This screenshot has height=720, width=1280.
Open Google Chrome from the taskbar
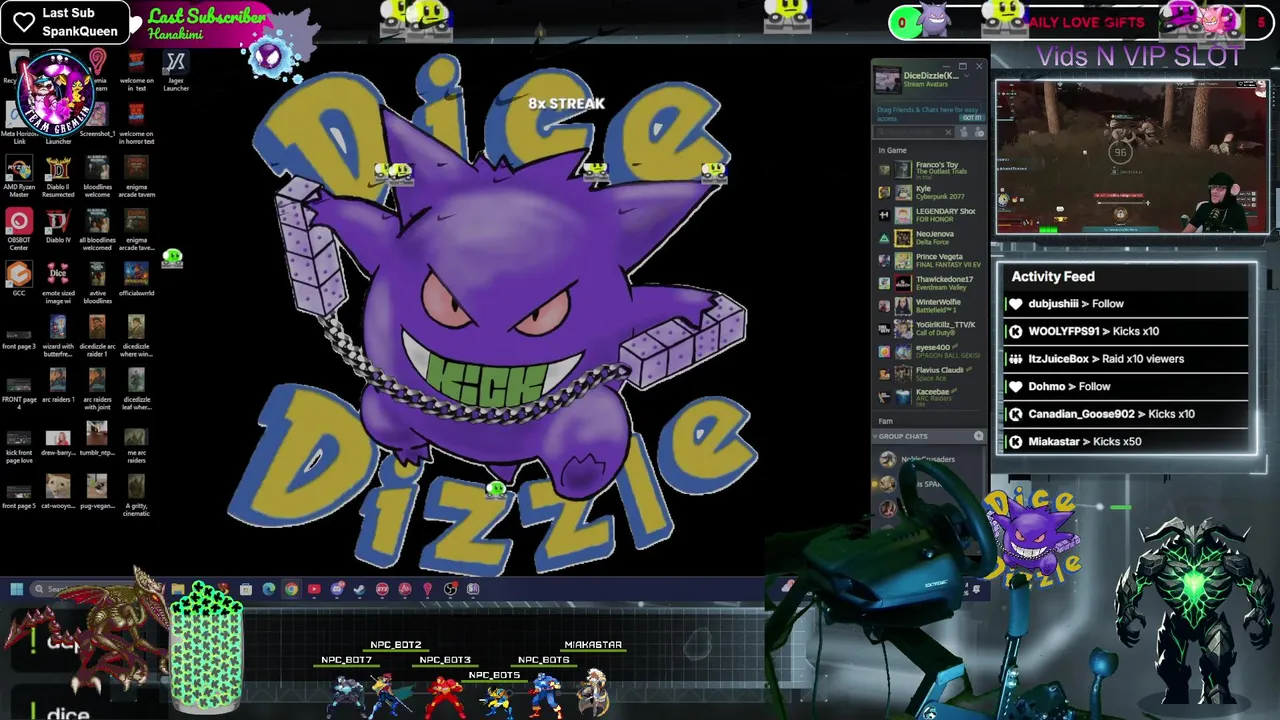[291, 589]
